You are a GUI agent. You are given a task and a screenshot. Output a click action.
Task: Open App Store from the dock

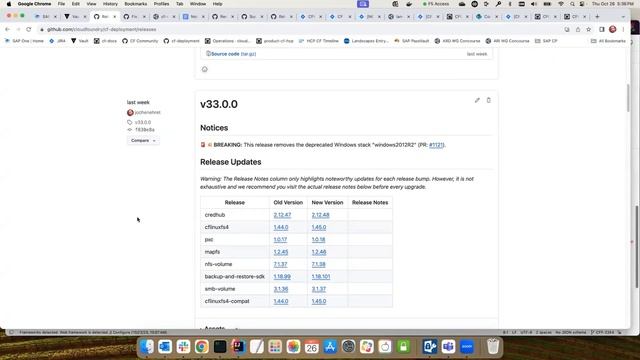[330, 347]
